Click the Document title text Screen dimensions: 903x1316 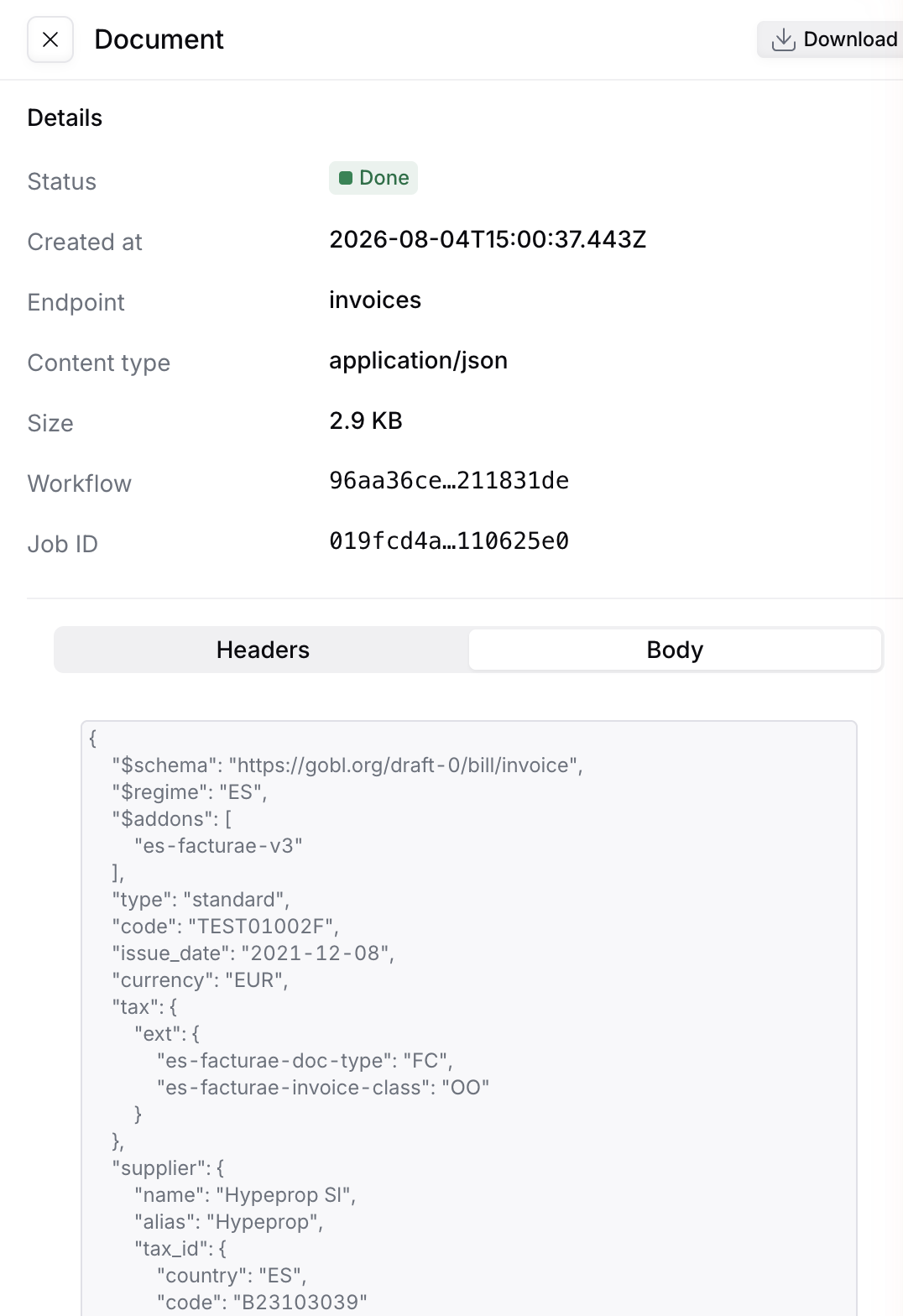(x=159, y=39)
